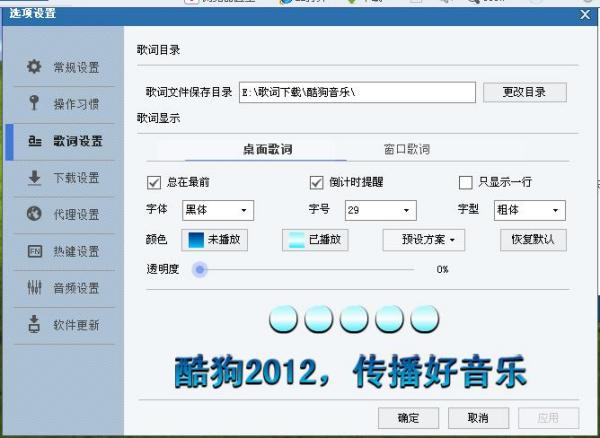Click the lyrics icon beside 歌词设置

coord(35,141)
